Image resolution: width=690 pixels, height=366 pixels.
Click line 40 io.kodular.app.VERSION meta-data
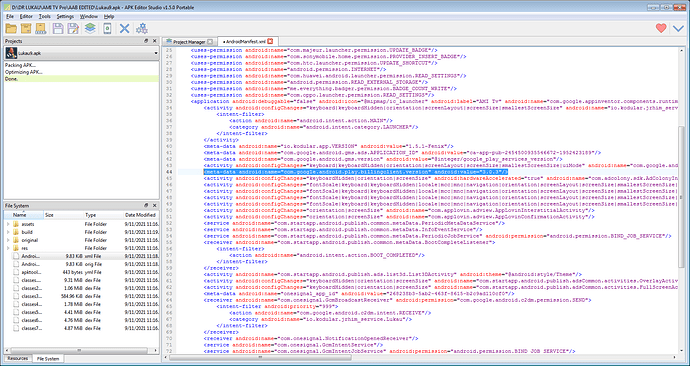pyautogui.click(x=328, y=146)
